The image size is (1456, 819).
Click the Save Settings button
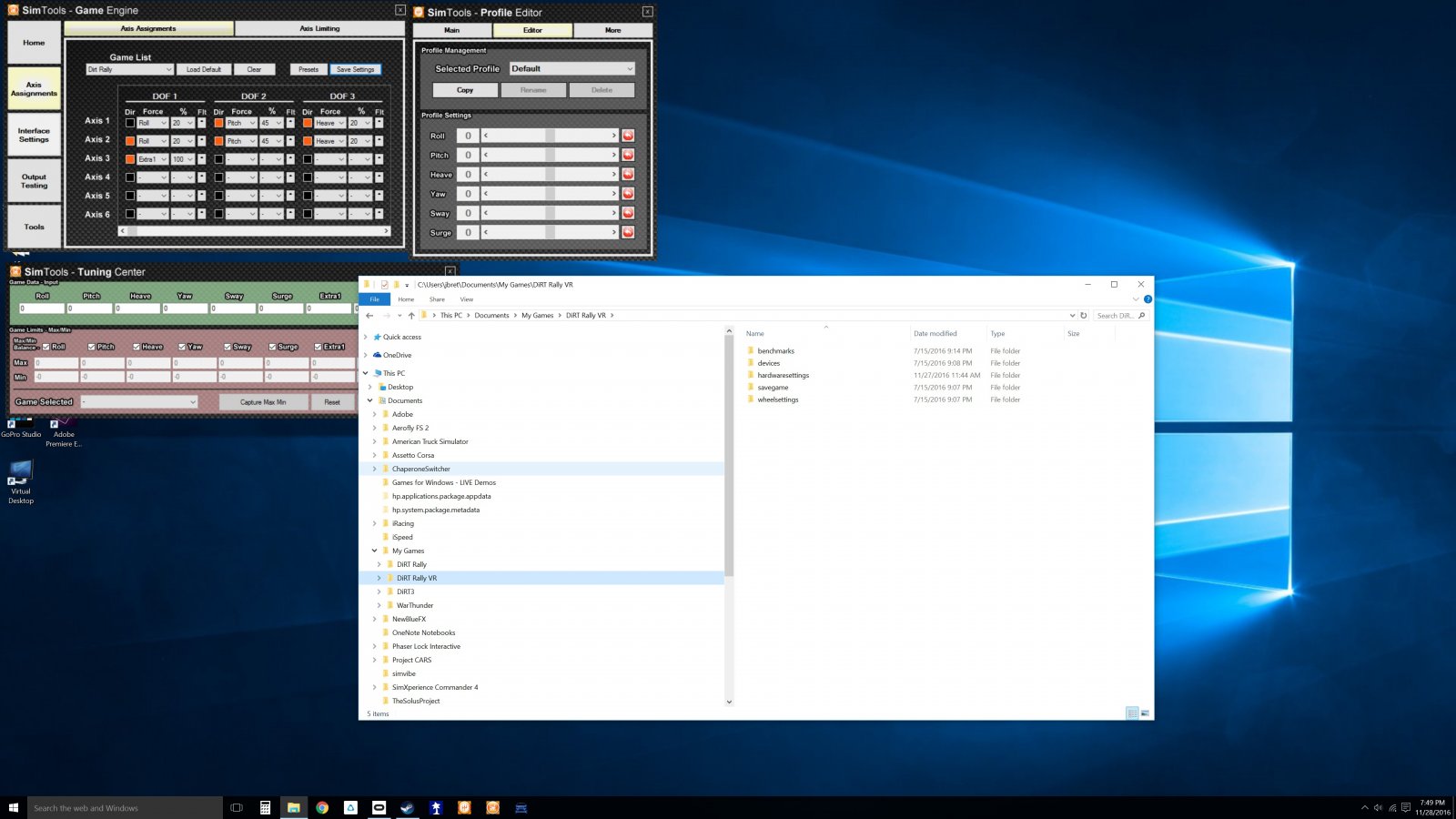click(355, 69)
